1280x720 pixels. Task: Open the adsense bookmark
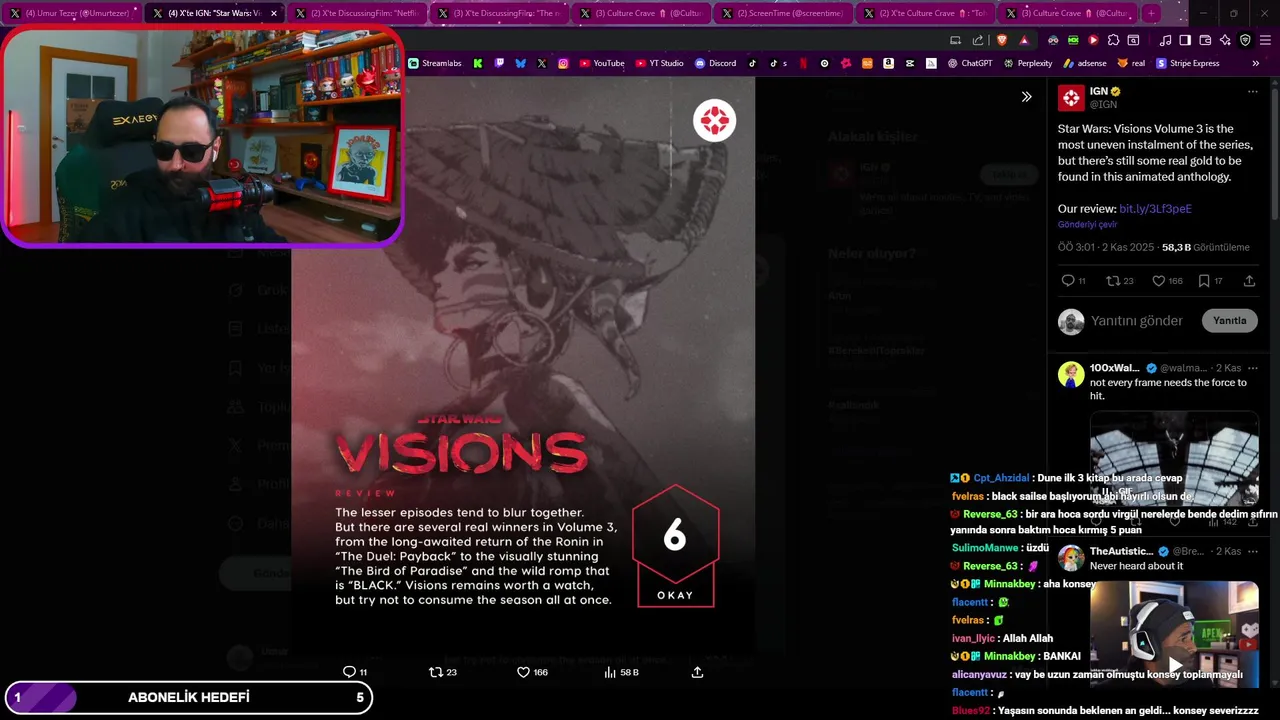coord(1085,63)
